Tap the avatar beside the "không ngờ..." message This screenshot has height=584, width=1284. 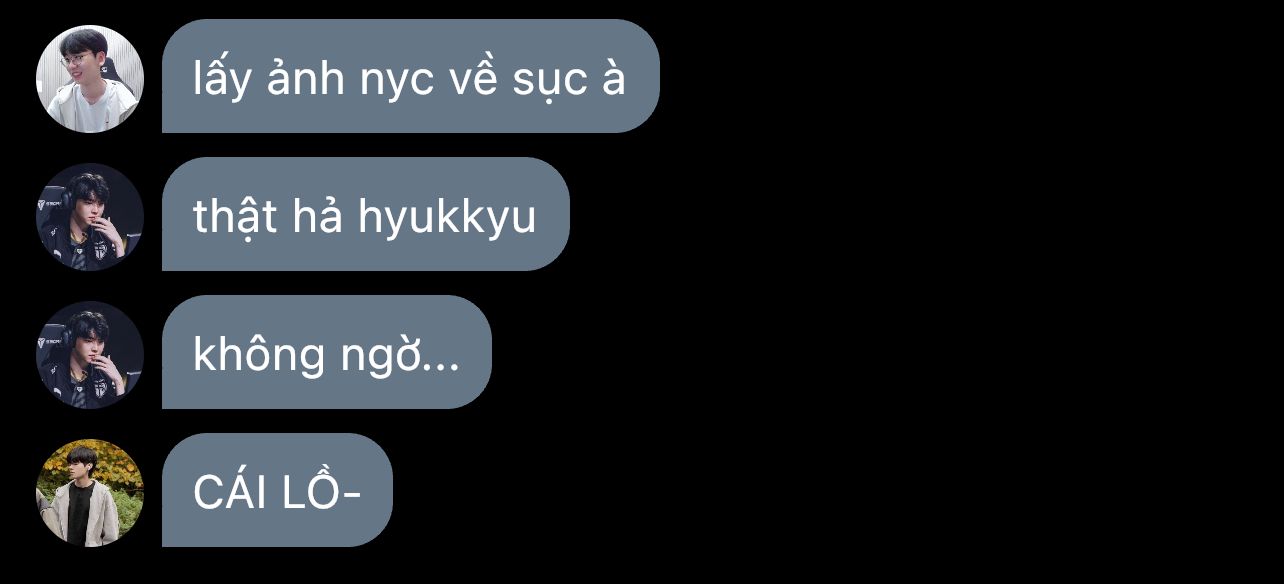pos(90,355)
